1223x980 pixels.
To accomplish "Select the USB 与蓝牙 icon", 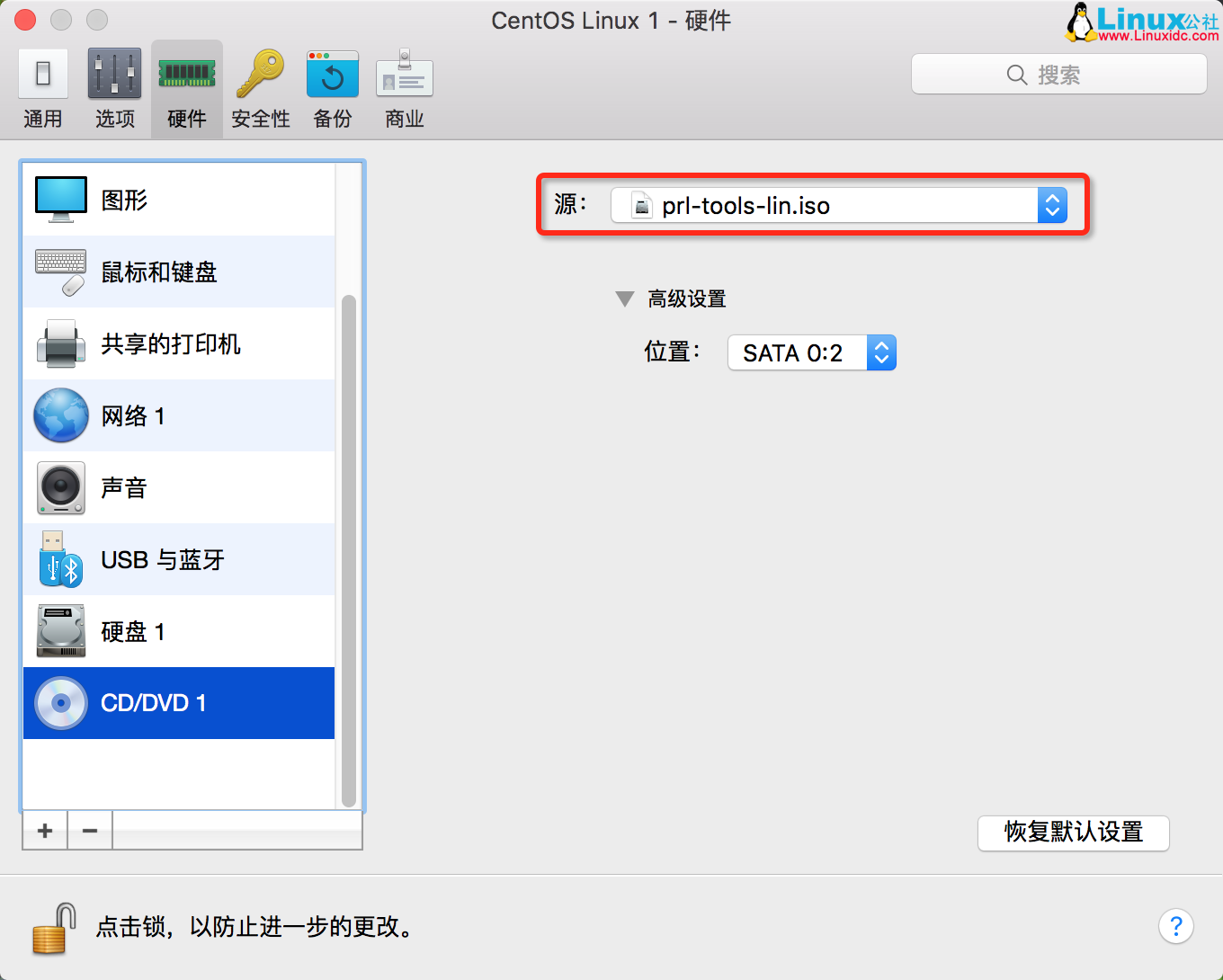I will [61, 559].
